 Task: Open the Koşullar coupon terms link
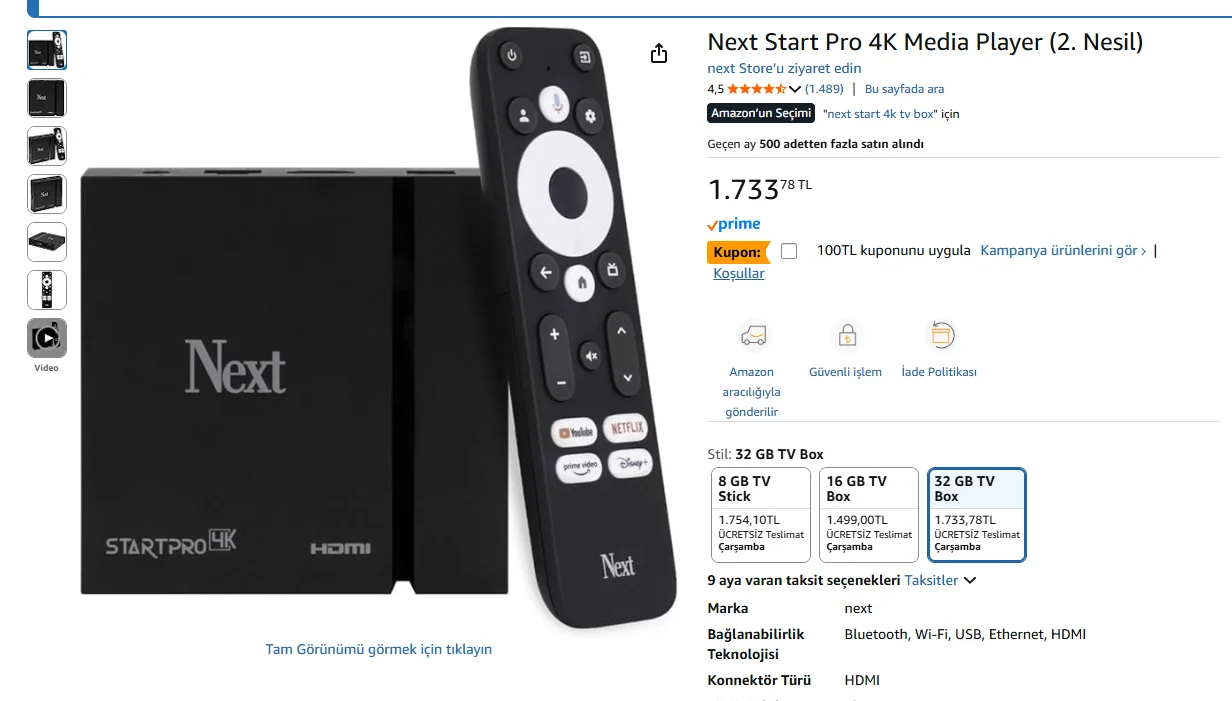coord(739,273)
